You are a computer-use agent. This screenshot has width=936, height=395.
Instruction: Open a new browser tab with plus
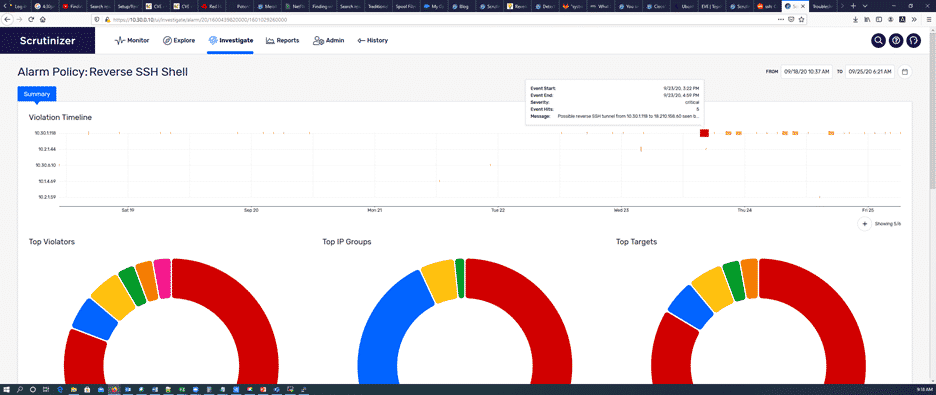coord(853,5)
